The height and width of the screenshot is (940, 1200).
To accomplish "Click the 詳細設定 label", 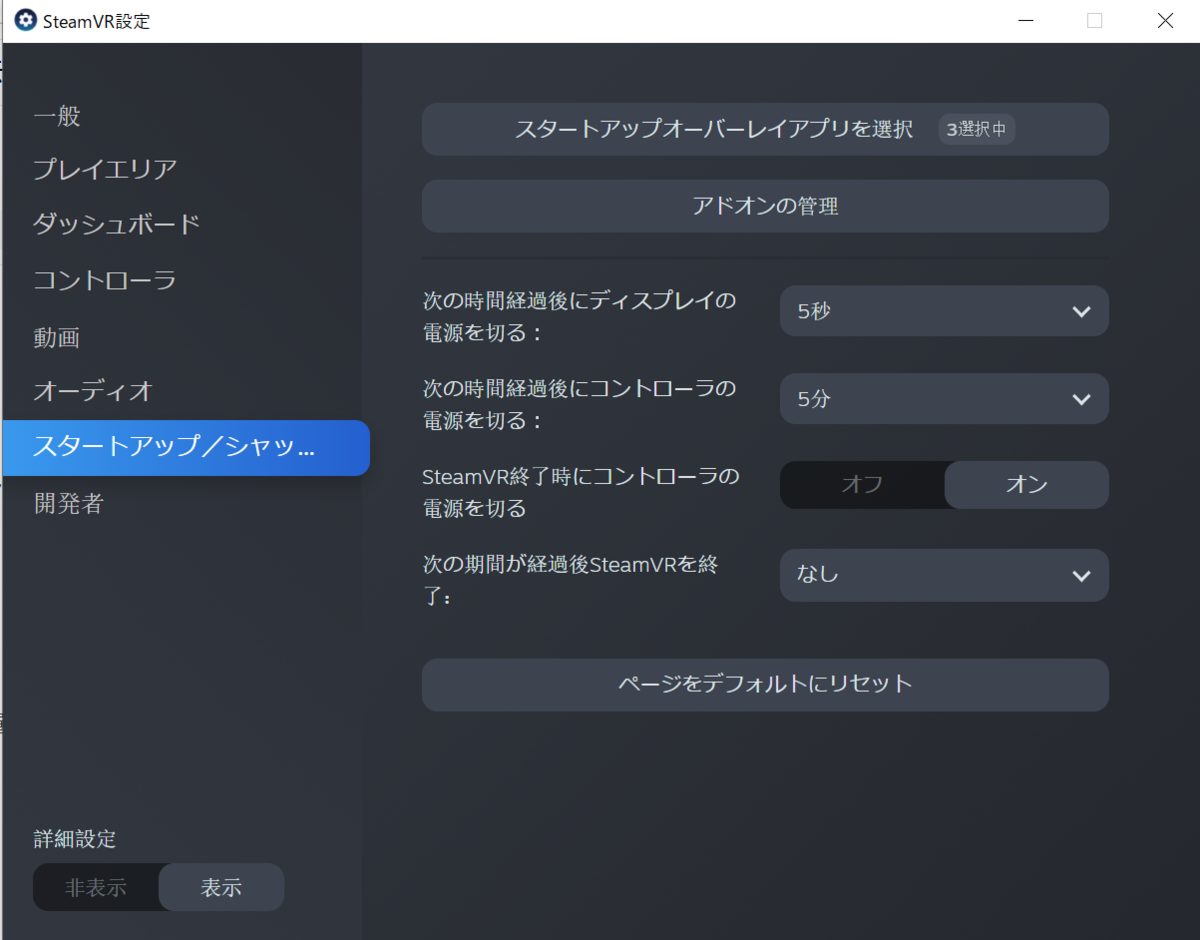I will pos(75,838).
